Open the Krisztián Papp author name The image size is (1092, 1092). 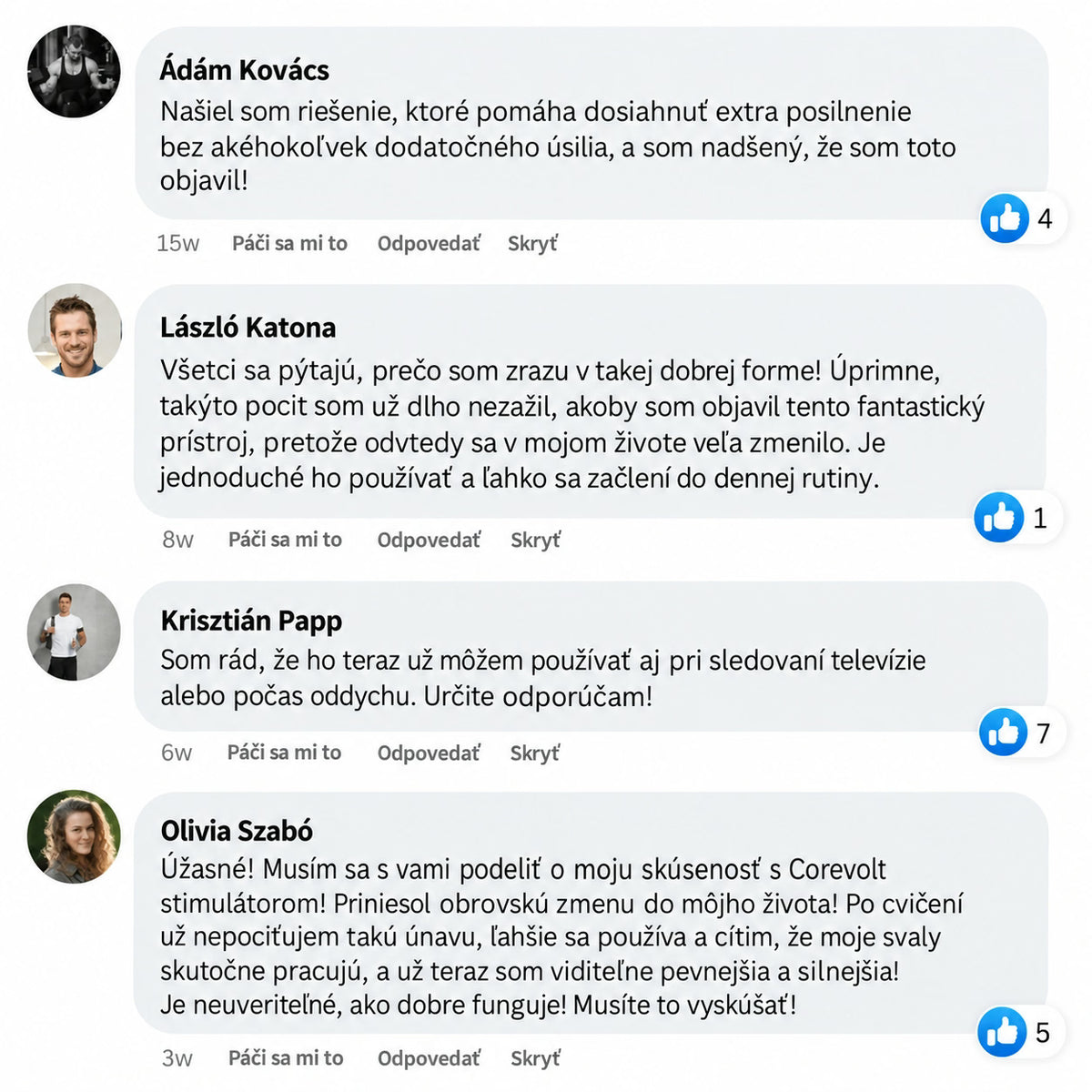[x=251, y=621]
